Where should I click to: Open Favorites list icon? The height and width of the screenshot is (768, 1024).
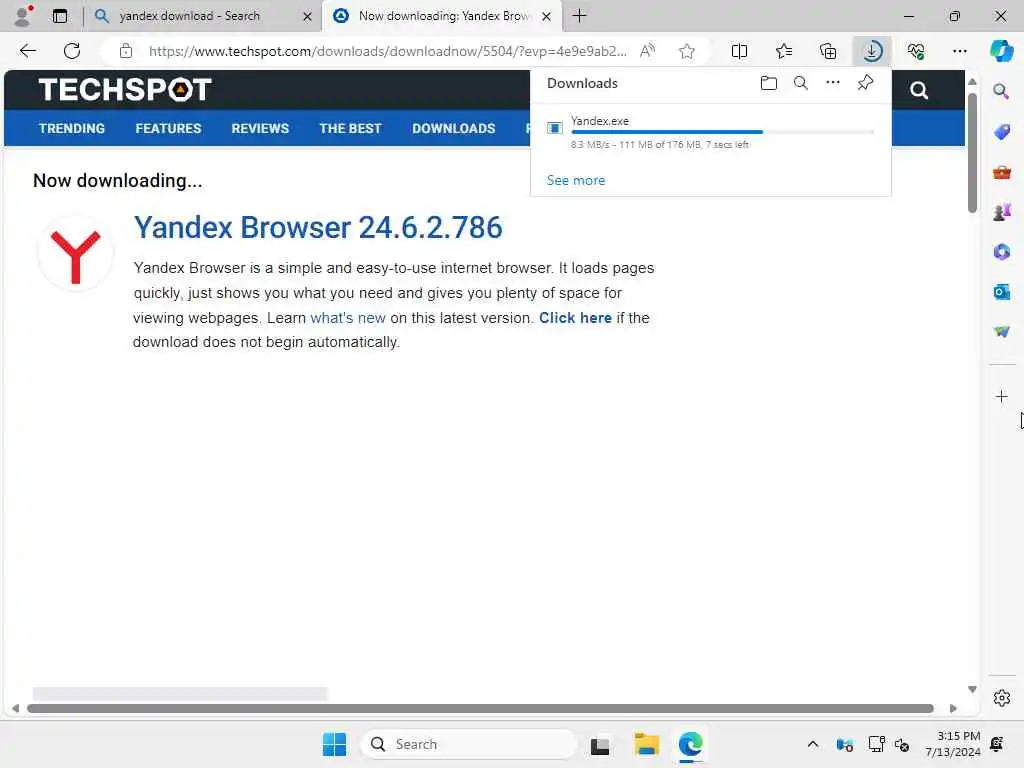click(x=784, y=51)
